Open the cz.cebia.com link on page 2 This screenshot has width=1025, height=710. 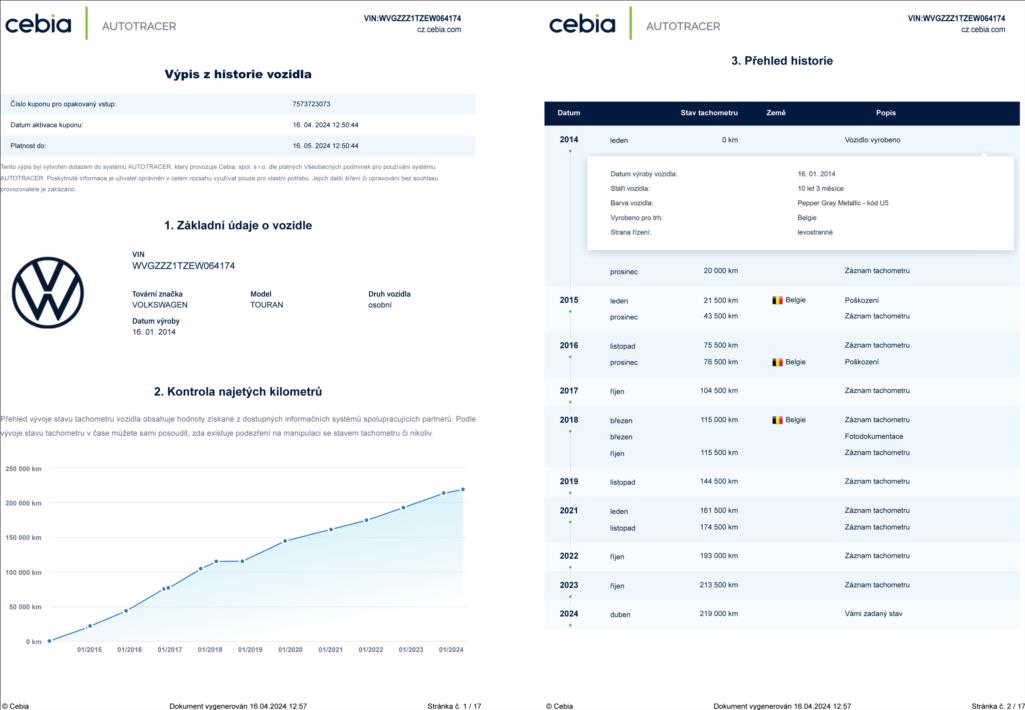coord(982,30)
